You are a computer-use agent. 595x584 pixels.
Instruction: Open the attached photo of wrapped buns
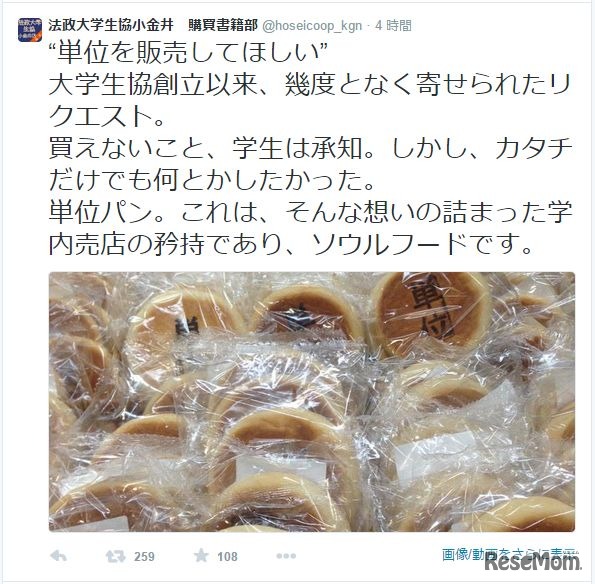[312, 401]
